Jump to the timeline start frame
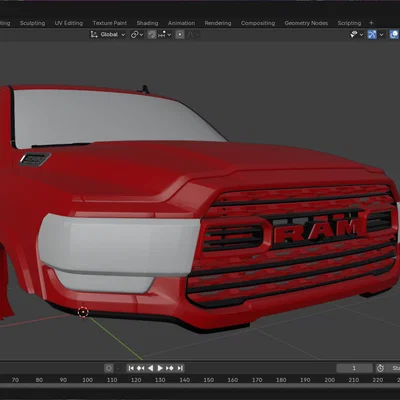Viewport: 400px width, 400px height. point(131,368)
